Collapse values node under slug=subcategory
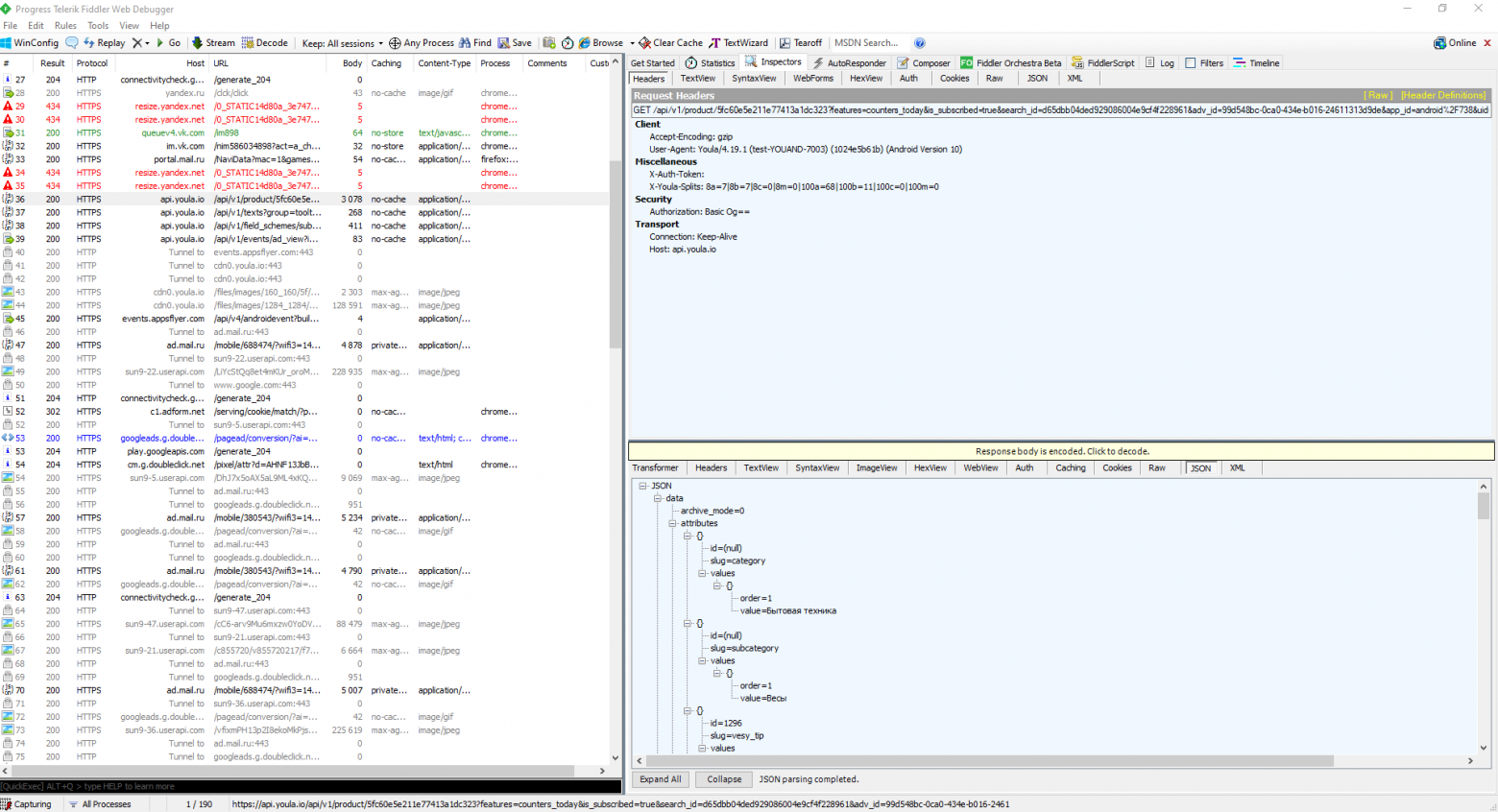The image size is (1498, 812). 702,660
